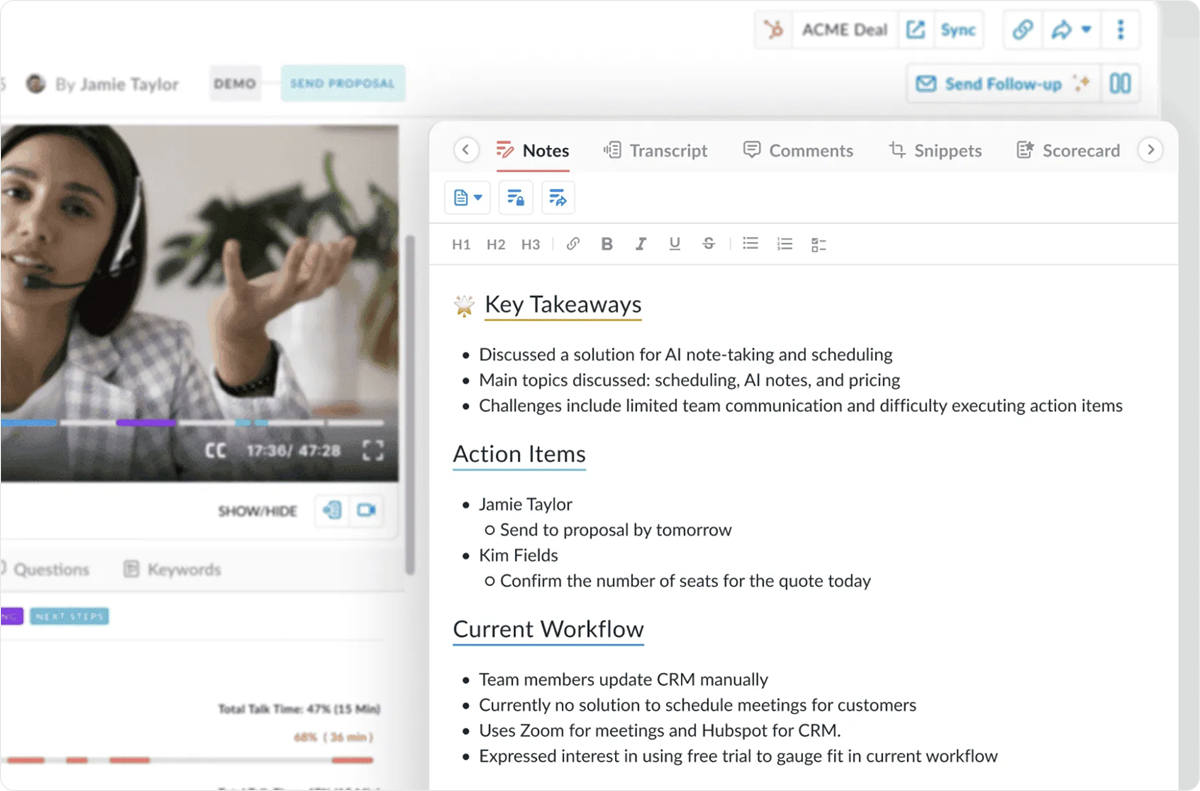Image resolution: width=1200 pixels, height=791 pixels.
Task: Click the Action Items heading
Action: click(519, 454)
